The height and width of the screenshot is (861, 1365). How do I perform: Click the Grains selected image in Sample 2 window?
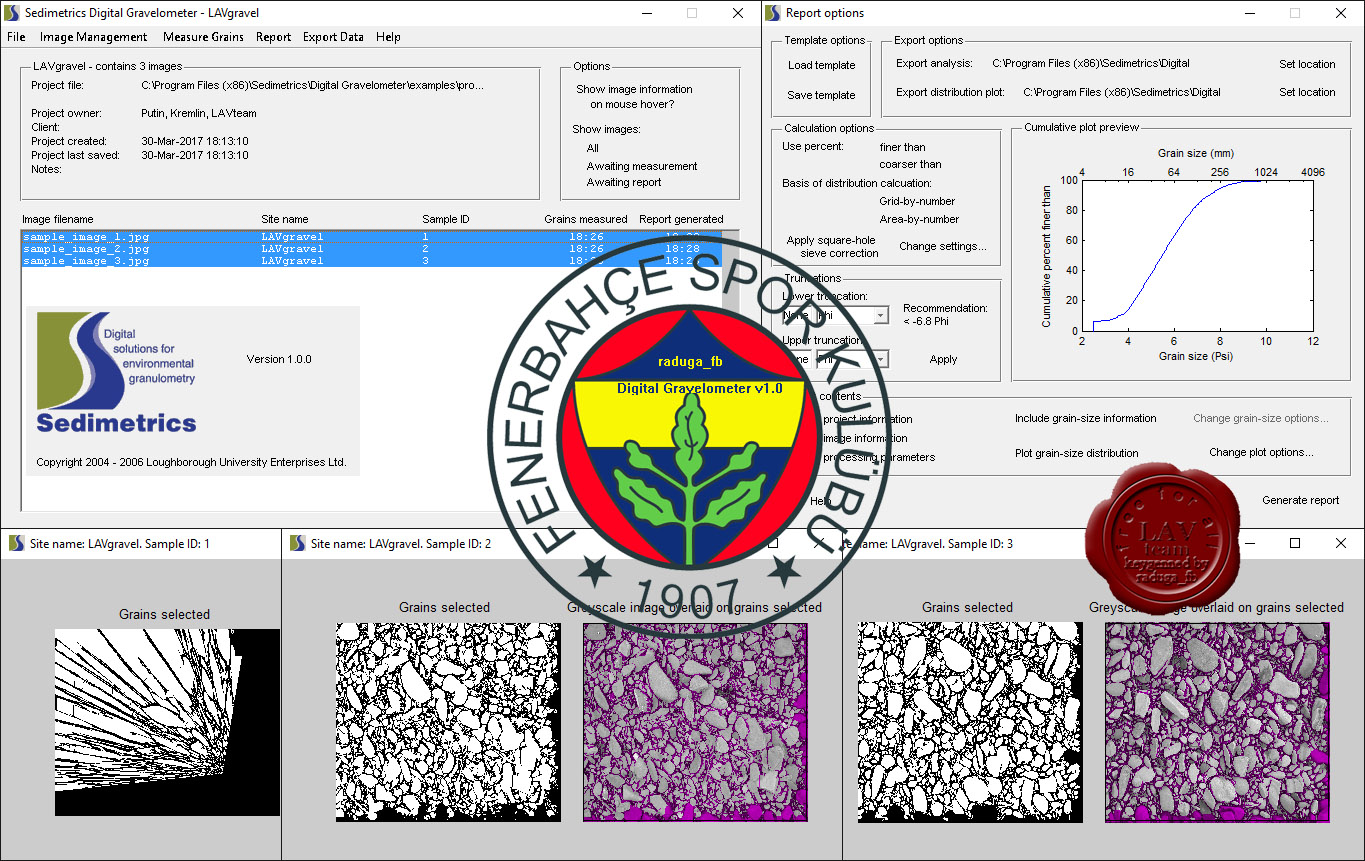tap(448, 722)
